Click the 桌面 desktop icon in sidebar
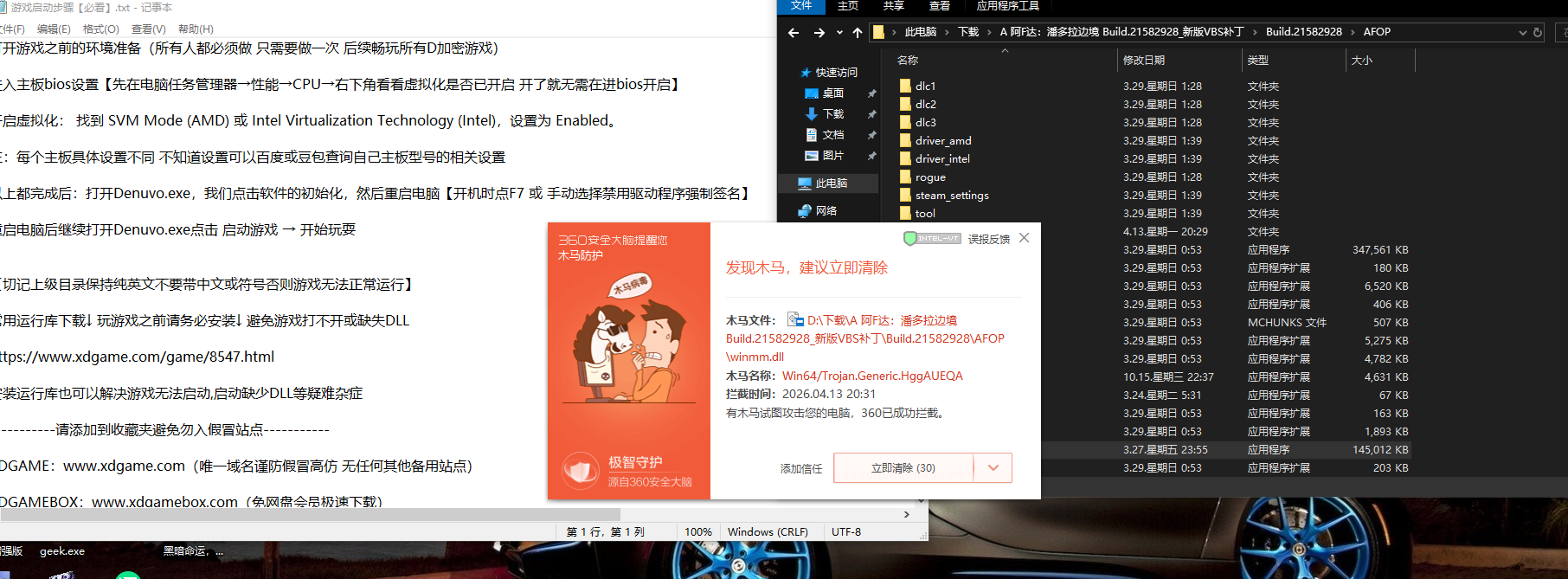 click(812, 93)
